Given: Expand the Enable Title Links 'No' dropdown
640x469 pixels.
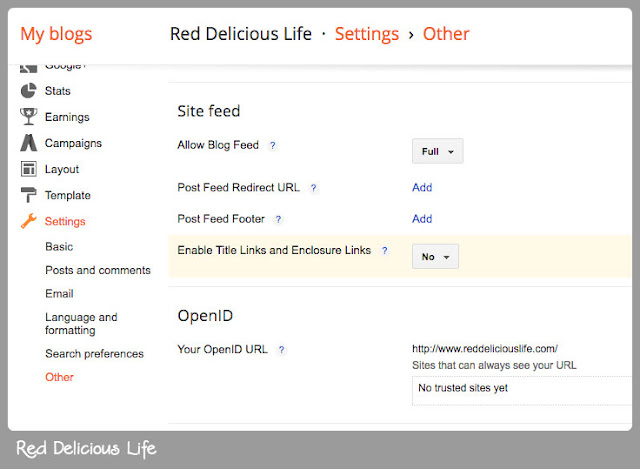Looking at the screenshot, I should (435, 257).
